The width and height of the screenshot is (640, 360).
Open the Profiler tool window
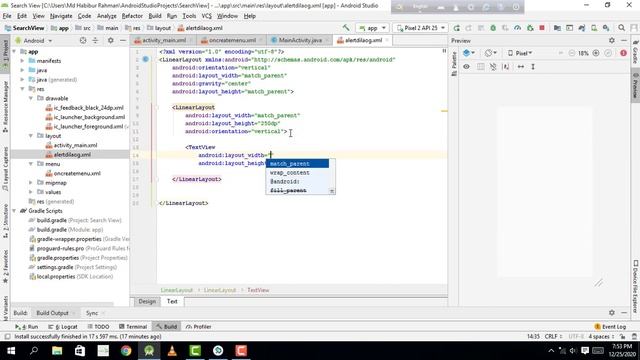pyautogui.click(x=198, y=327)
